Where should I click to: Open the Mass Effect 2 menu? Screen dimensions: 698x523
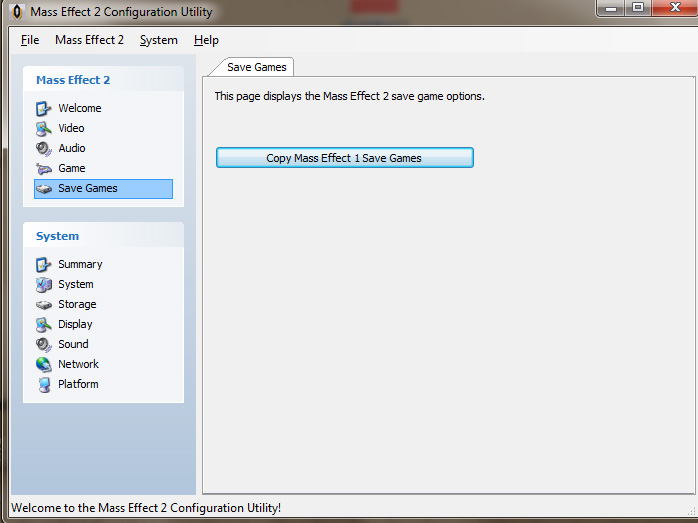pos(89,40)
